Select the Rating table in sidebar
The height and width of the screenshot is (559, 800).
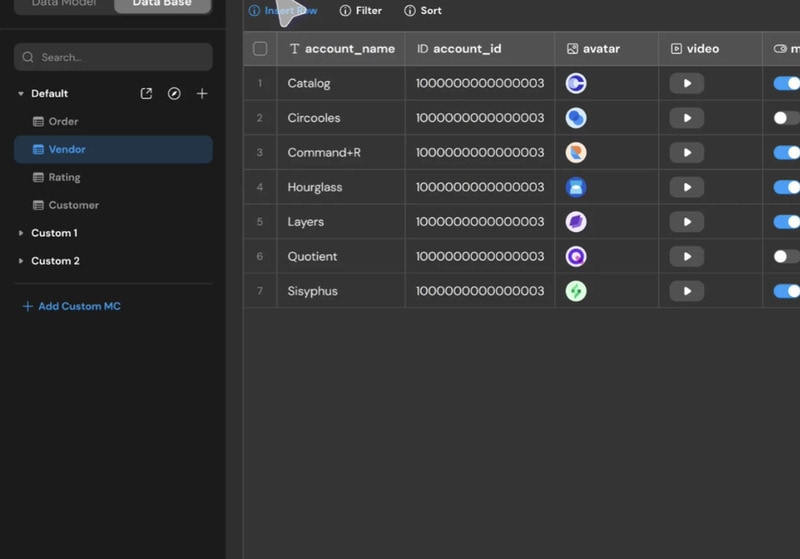(64, 177)
